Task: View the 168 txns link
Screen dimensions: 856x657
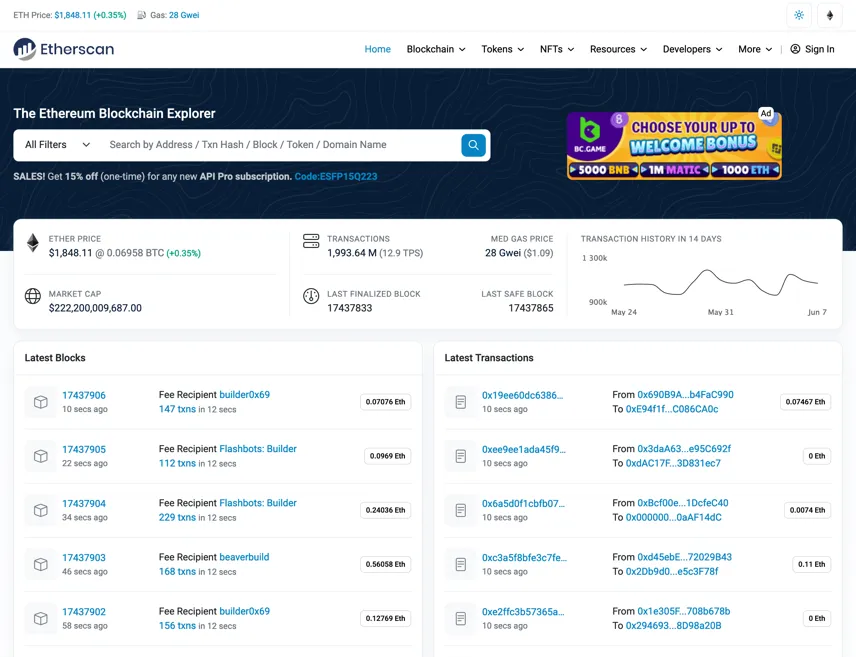Action: (x=177, y=571)
